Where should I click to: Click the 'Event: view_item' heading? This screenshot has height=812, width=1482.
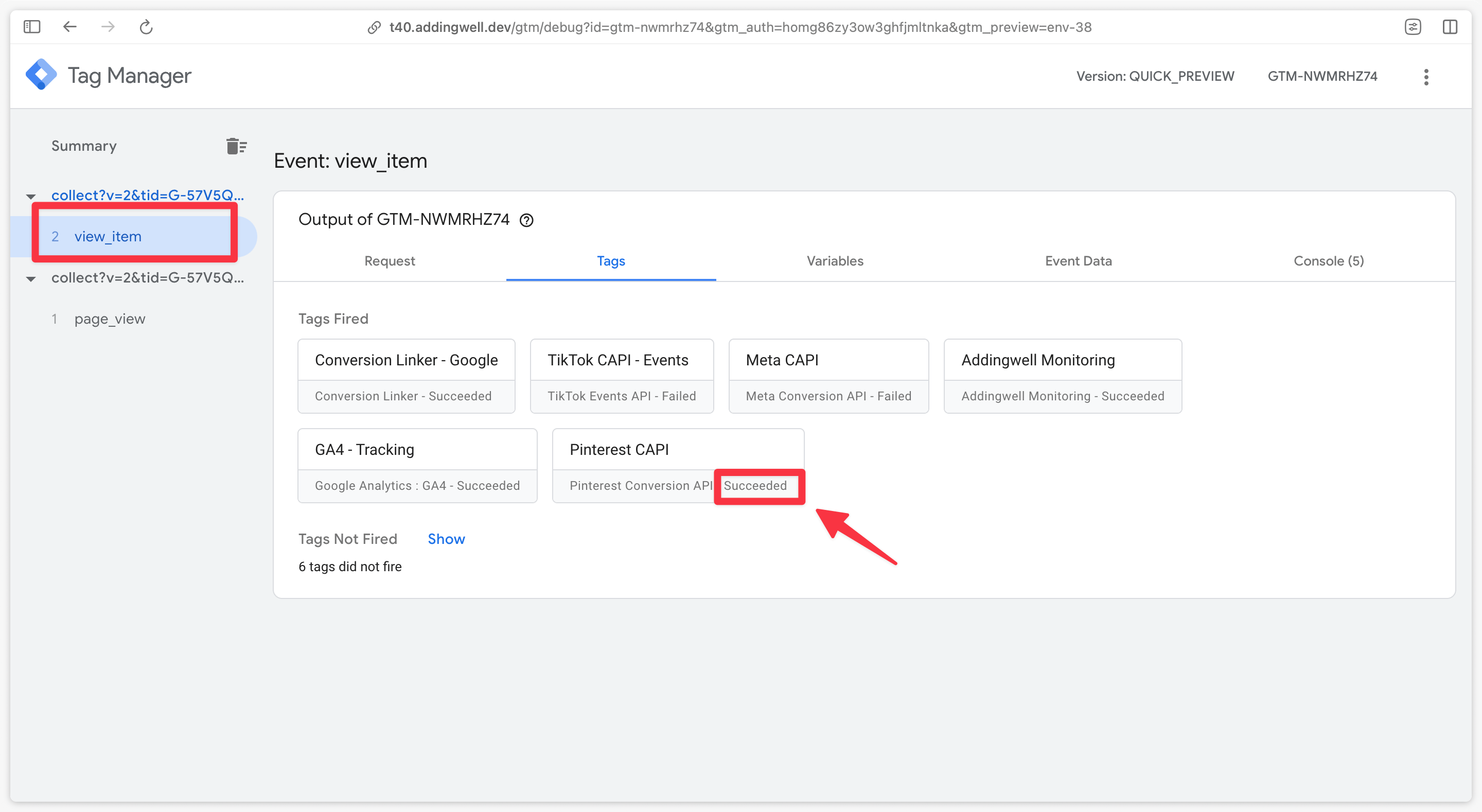point(350,161)
